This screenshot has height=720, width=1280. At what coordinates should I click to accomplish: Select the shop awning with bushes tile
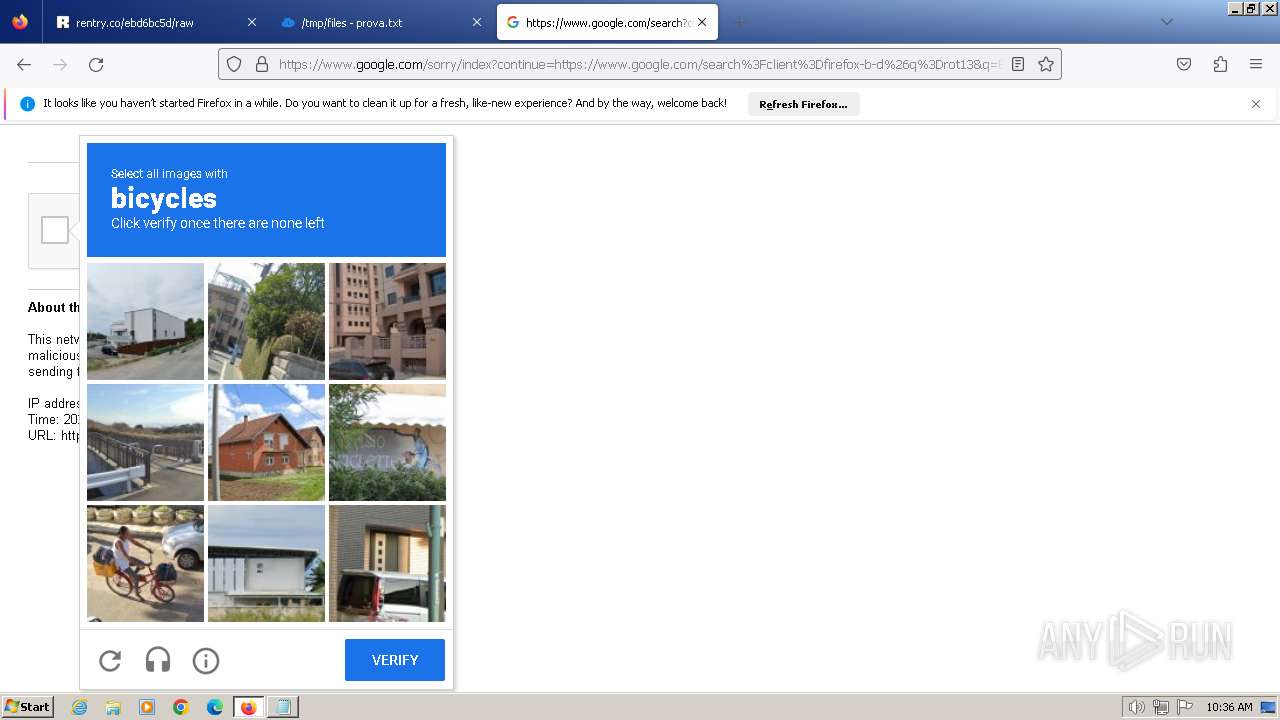coord(387,442)
